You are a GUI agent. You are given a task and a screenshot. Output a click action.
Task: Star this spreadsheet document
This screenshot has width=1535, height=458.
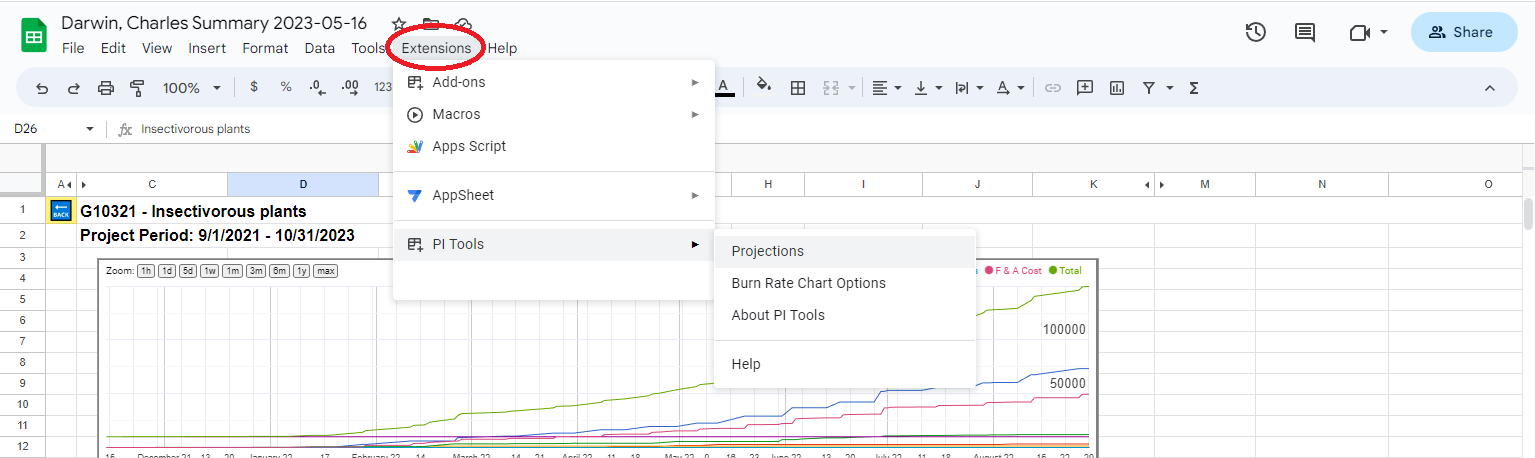pos(399,24)
